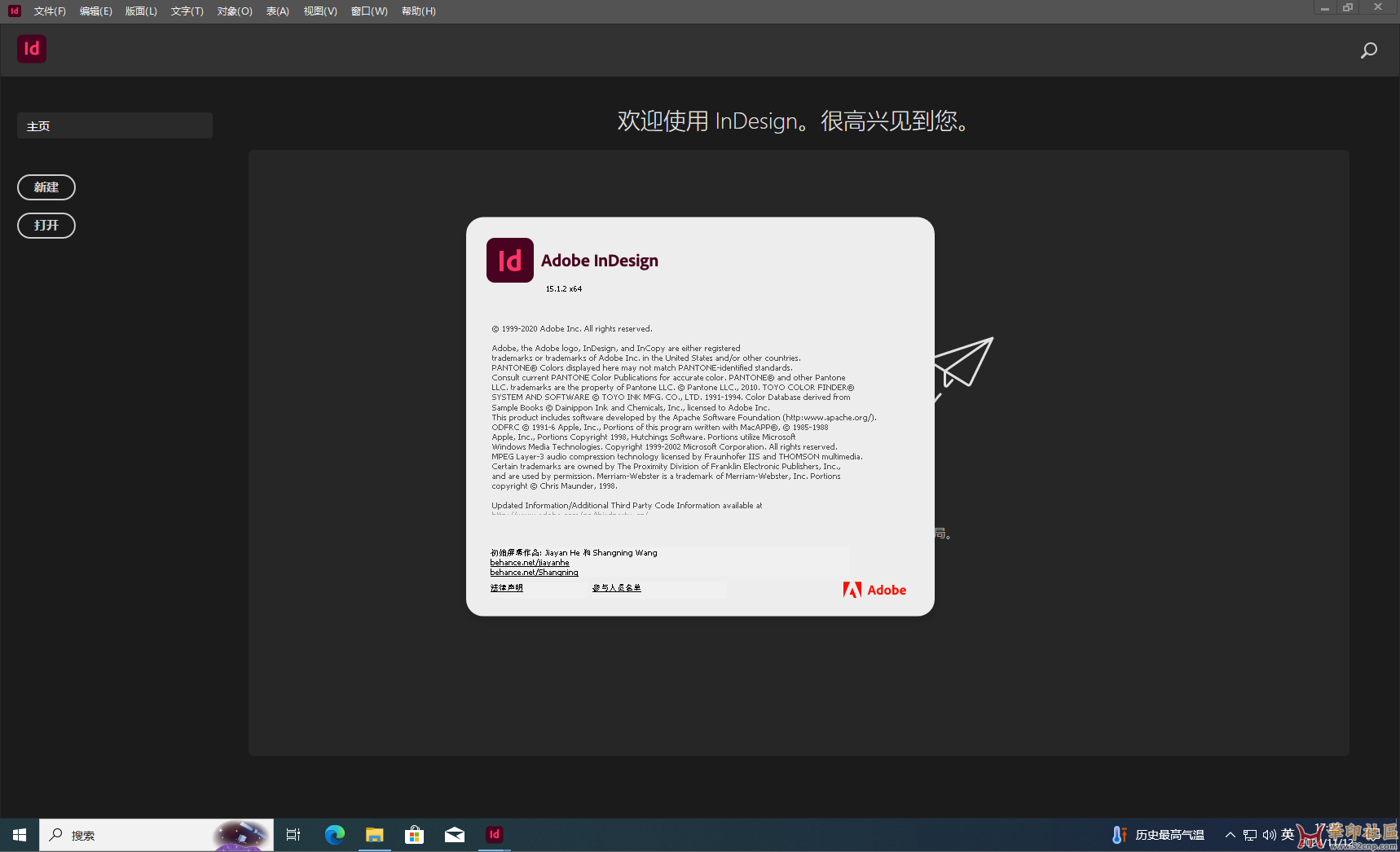Open the 编辑(E) menu
Image resolution: width=1400 pixels, height=852 pixels.
(x=95, y=11)
